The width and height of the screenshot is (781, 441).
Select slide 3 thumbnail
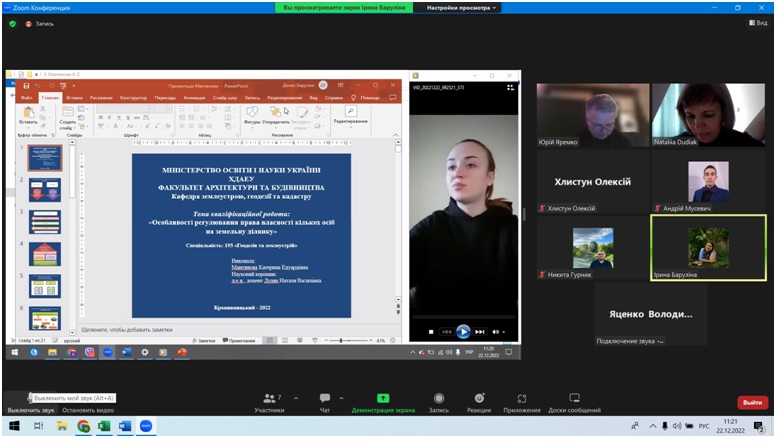45,222
